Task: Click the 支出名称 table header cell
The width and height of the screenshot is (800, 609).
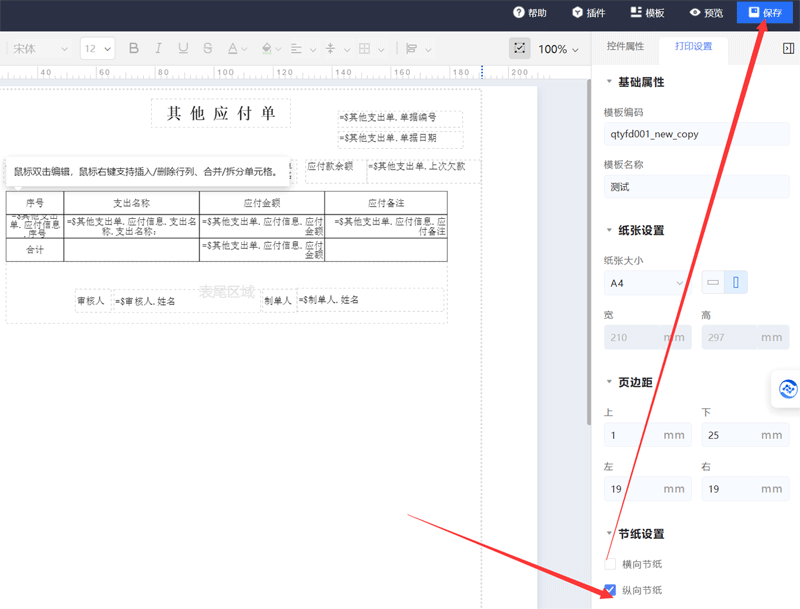Action: [x=132, y=203]
